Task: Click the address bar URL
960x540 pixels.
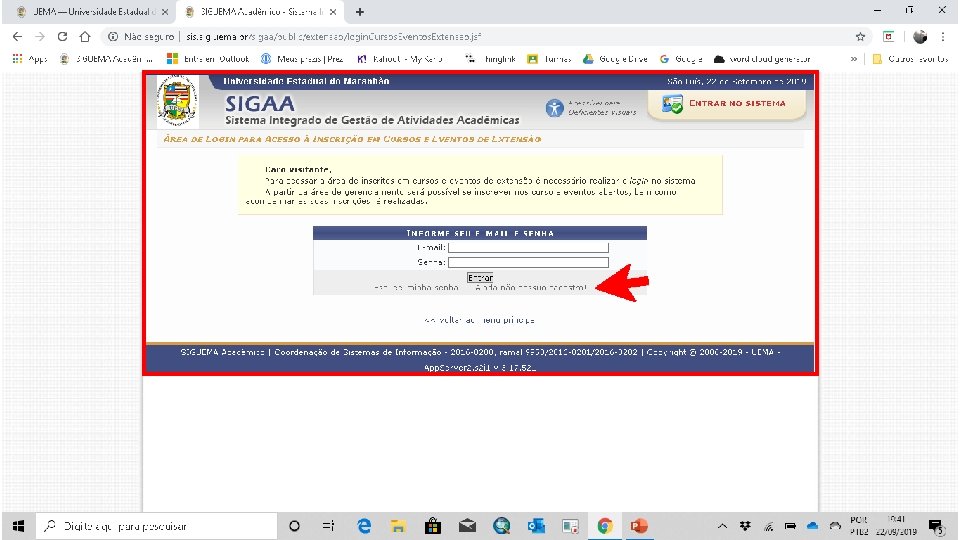Action: [334, 37]
